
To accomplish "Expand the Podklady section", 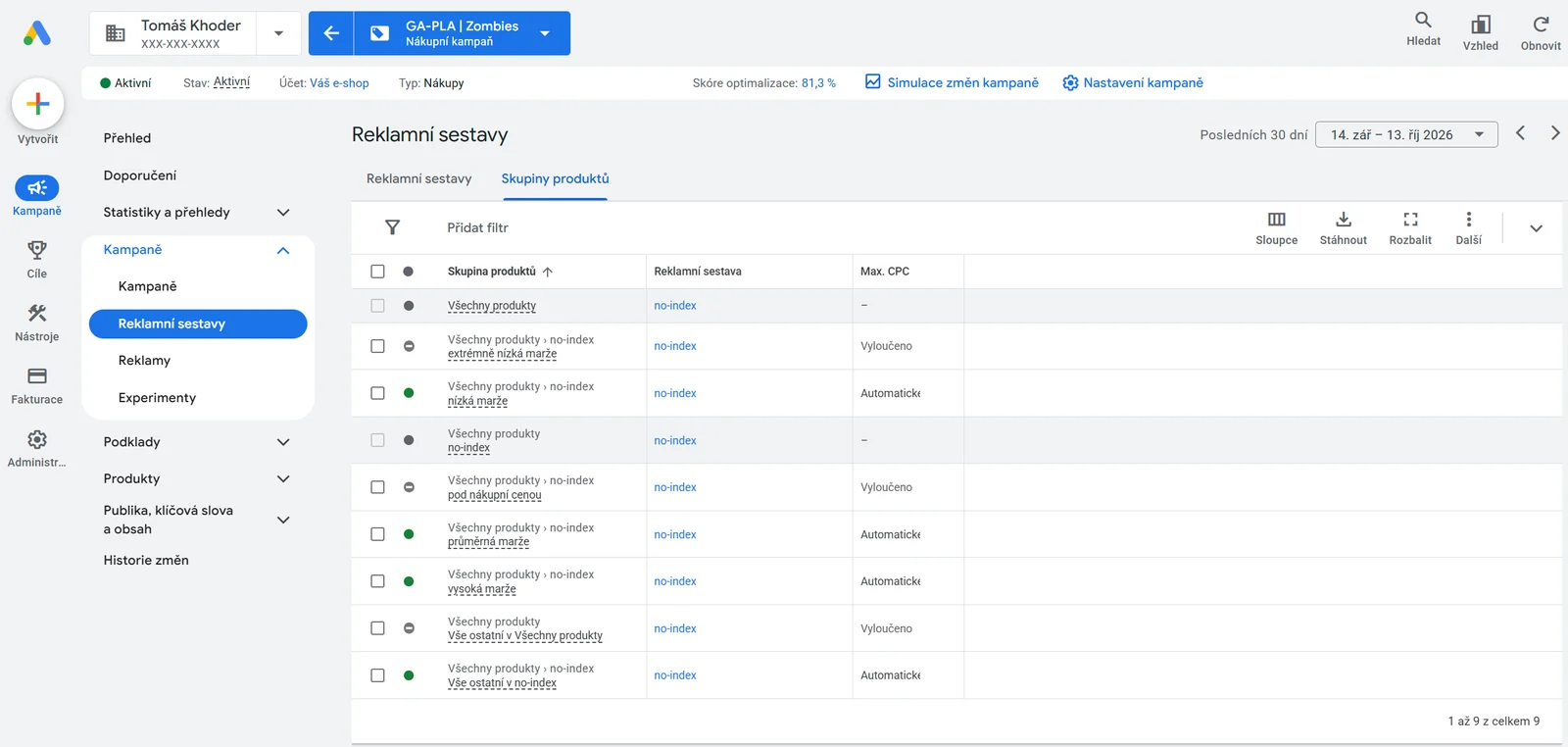I will 283,442.
